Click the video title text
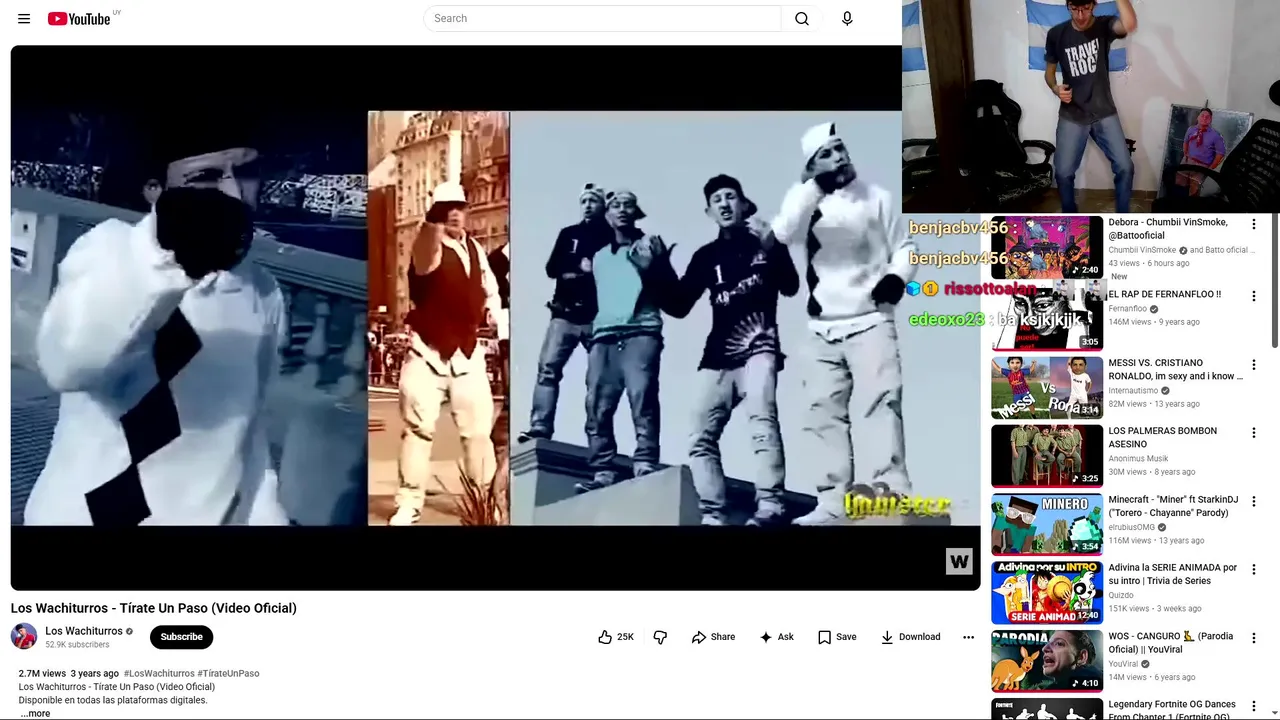The image size is (1280, 720). (154, 608)
